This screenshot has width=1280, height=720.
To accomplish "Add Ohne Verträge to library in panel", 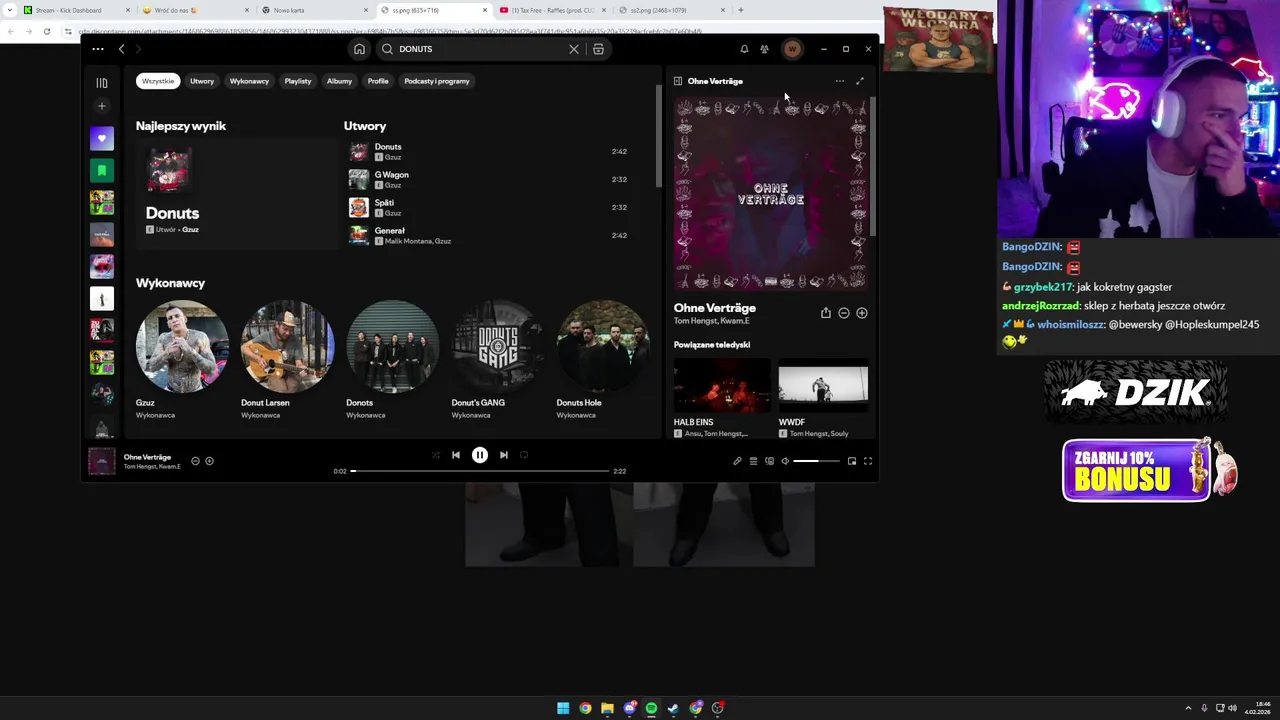I will coord(862,313).
